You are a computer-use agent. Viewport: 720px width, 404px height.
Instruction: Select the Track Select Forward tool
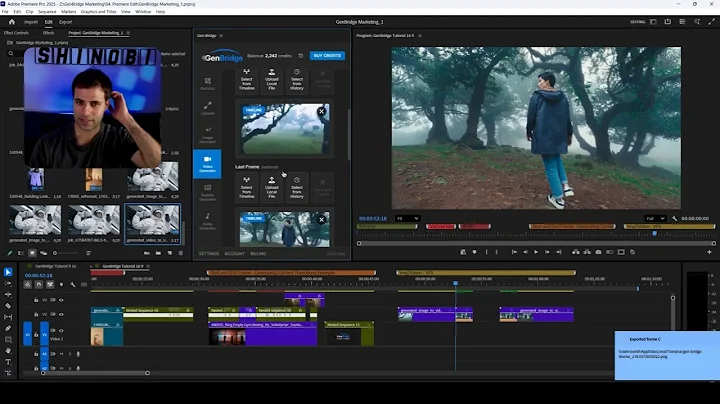click(8, 283)
